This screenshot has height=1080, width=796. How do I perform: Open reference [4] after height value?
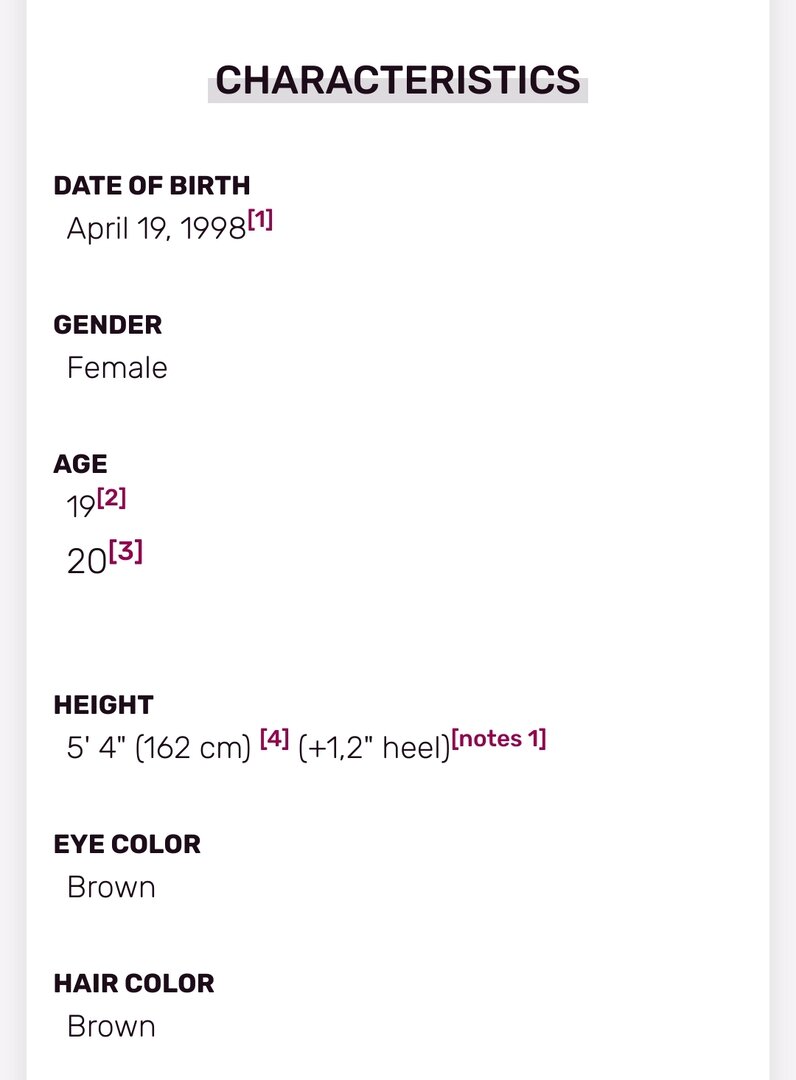pyautogui.click(x=274, y=738)
